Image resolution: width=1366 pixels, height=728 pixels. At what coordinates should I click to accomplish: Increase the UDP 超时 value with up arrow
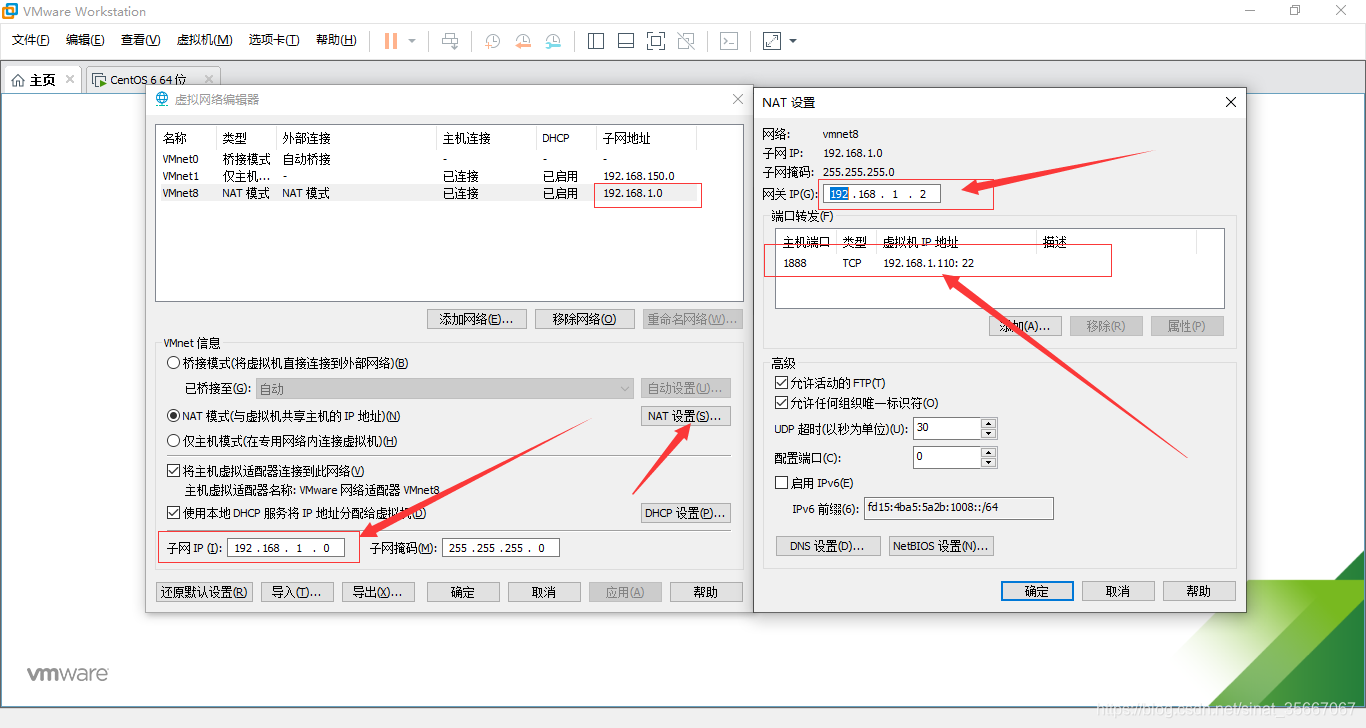[989, 423]
